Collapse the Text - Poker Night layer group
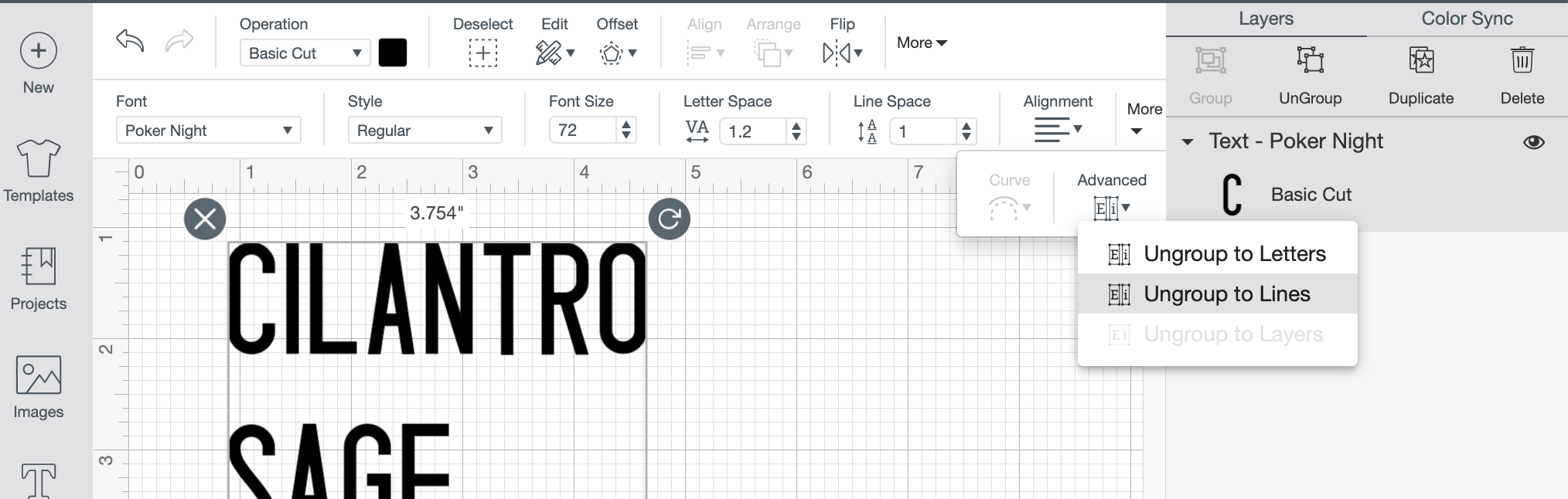Screen dimensions: 1568x499 [1188, 141]
